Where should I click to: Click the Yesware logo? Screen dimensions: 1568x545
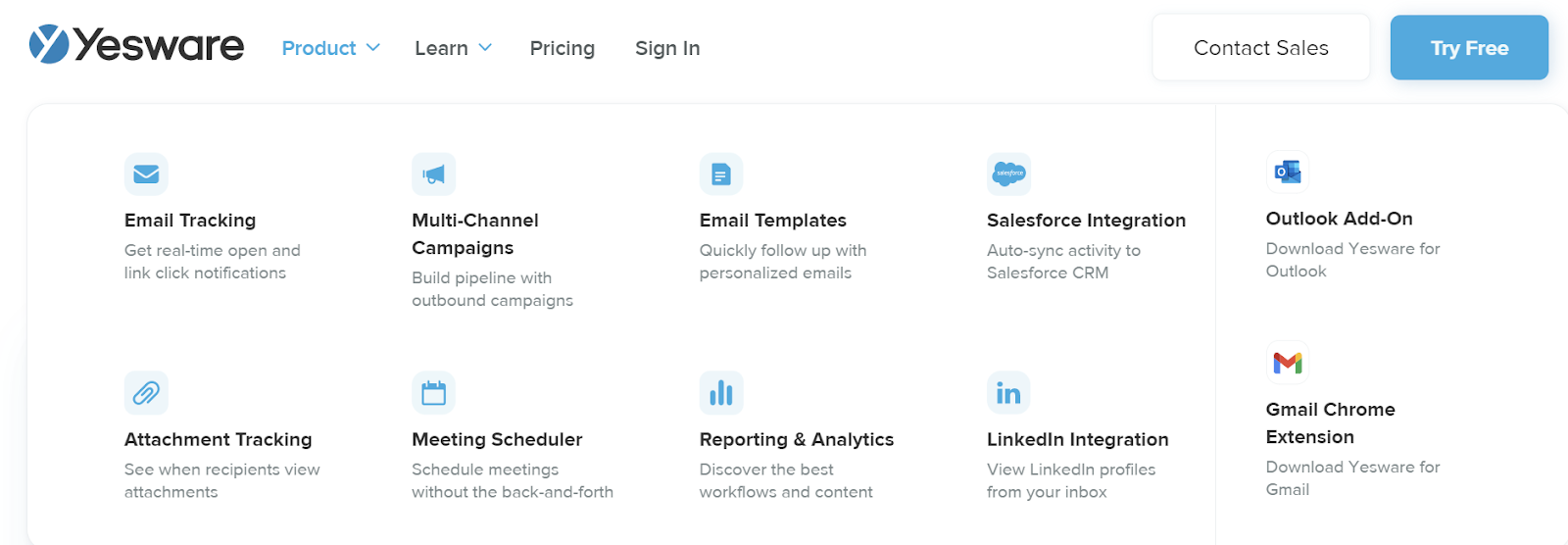136,45
